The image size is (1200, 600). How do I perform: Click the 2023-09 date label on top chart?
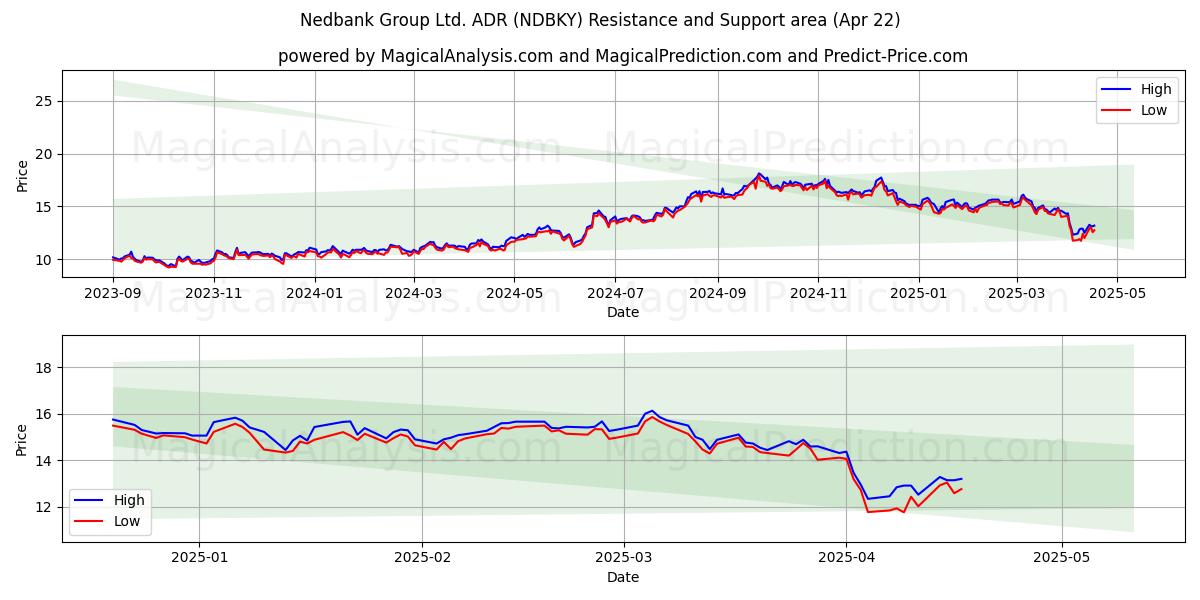click(x=112, y=293)
